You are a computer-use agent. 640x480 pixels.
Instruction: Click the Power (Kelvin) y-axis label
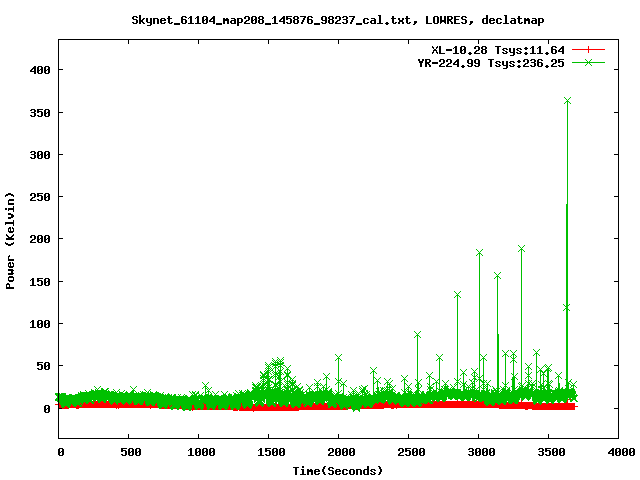11,240
